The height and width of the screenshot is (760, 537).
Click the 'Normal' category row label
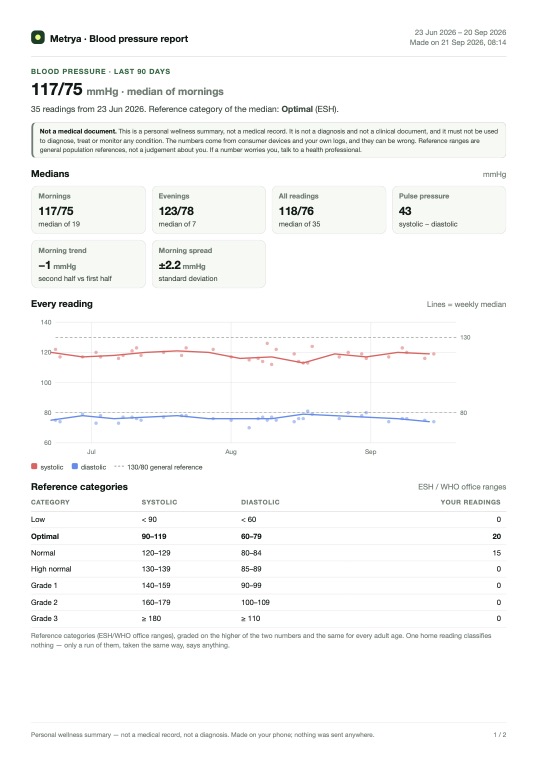[x=43, y=553]
